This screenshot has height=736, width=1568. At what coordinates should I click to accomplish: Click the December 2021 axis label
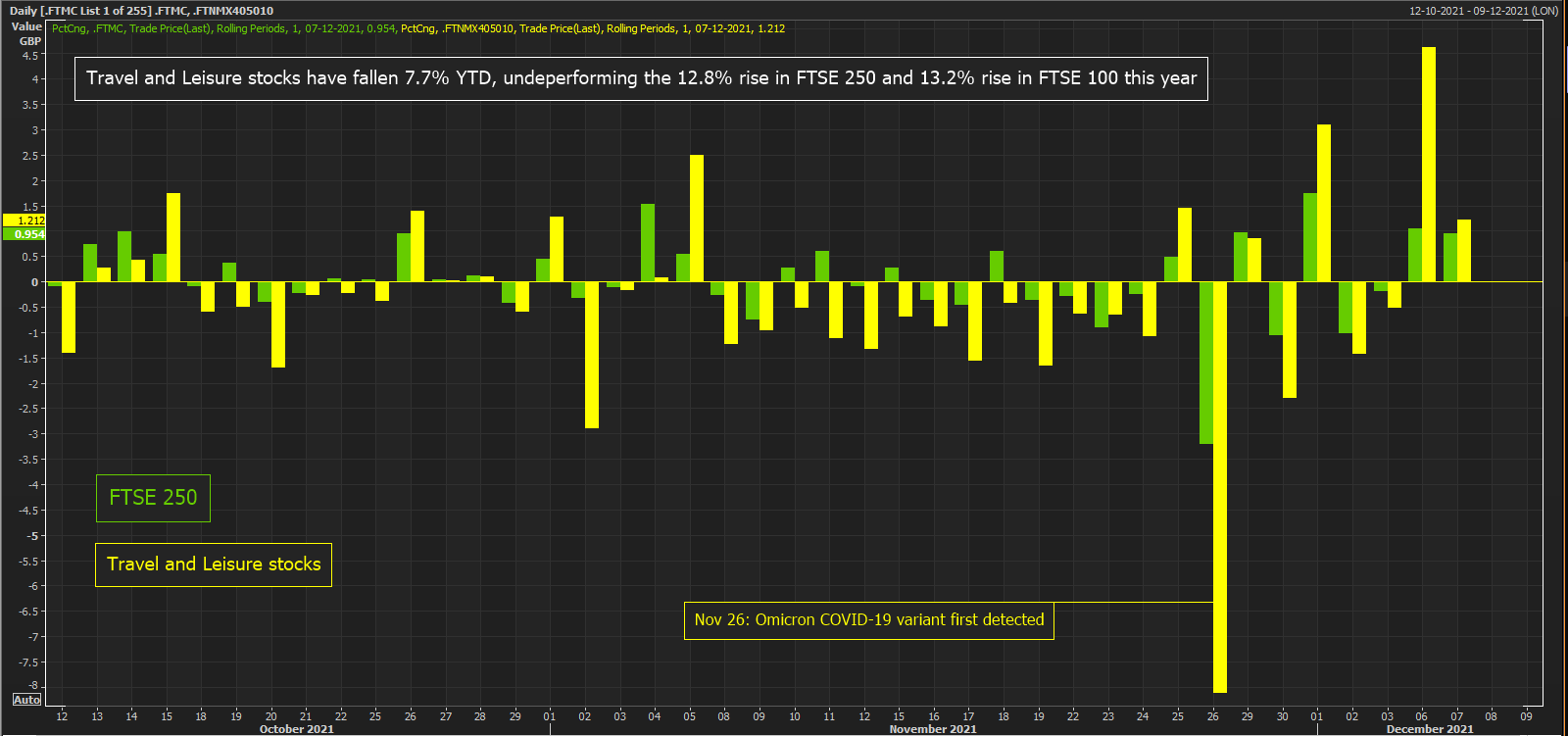[1429, 729]
